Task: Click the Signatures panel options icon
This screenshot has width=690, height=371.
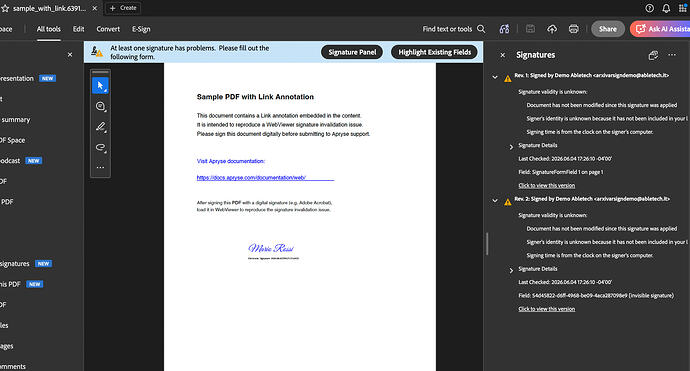Action: 653,55
